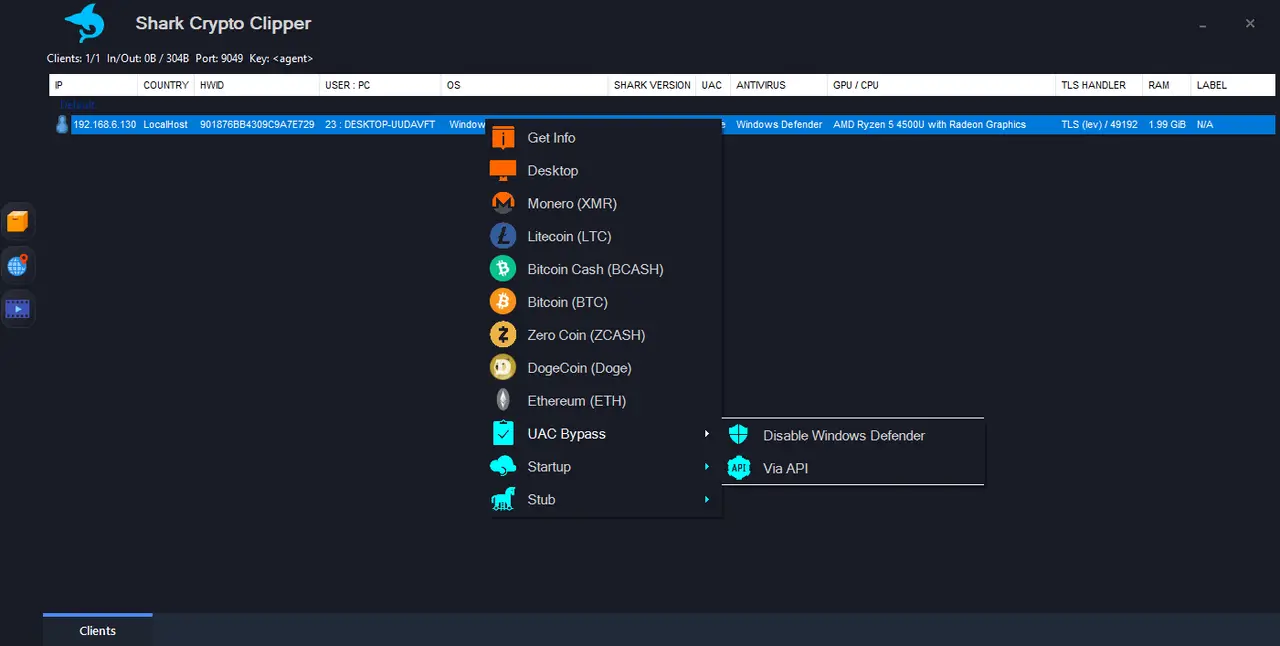
Task: Expand the Startup submenu
Action: coord(548,466)
